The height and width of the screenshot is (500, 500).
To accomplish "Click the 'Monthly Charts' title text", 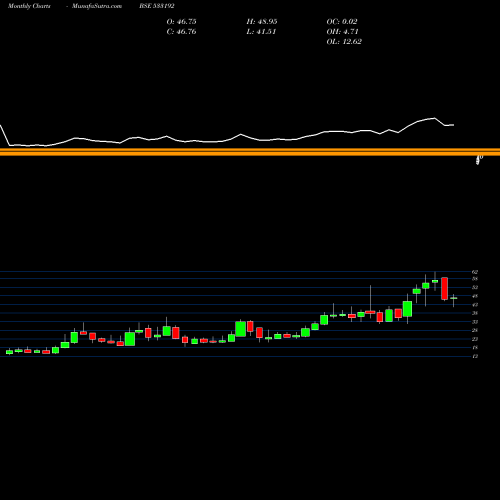I will pos(29,6).
